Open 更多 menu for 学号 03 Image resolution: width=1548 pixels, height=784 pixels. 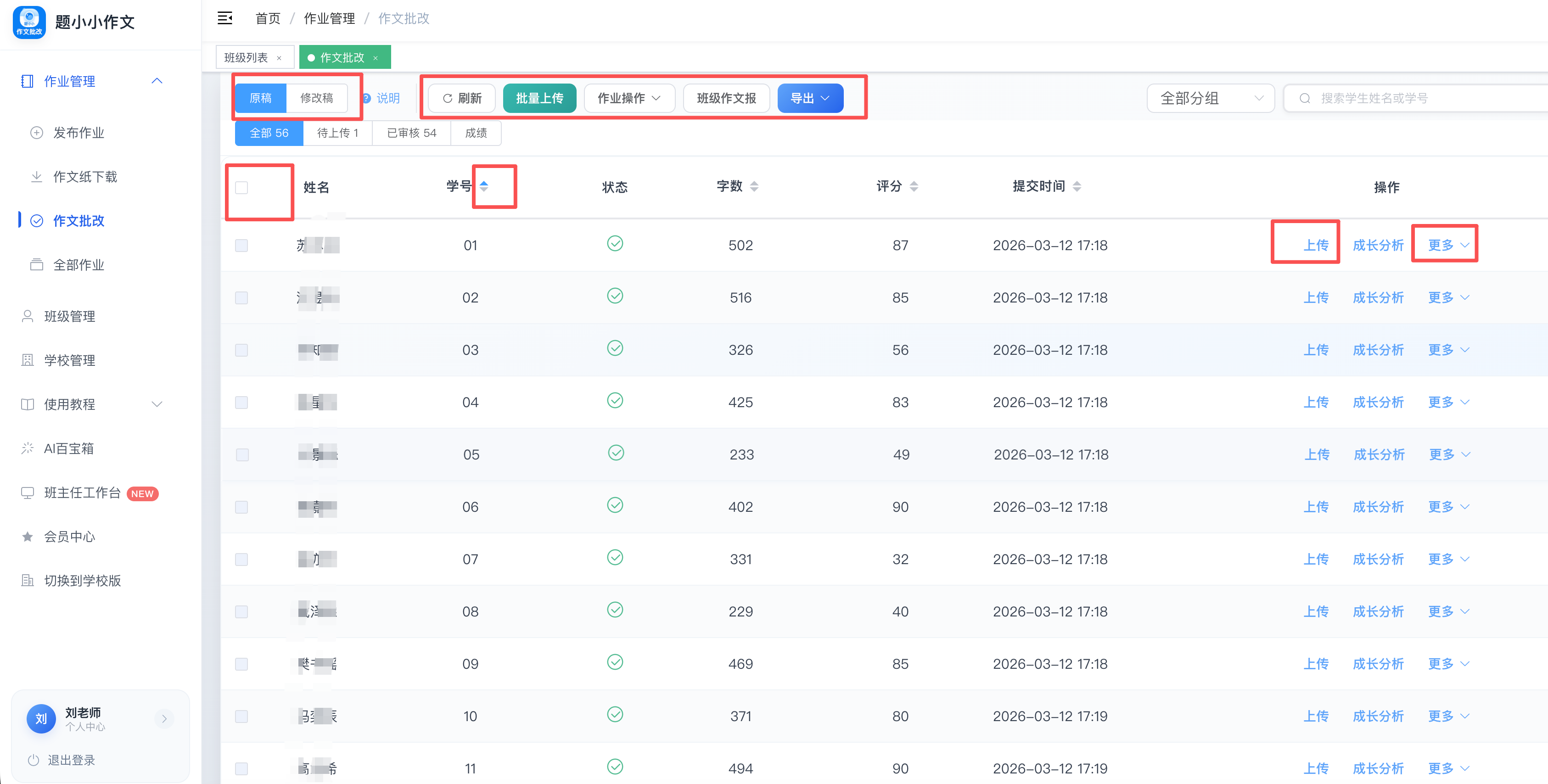(x=1448, y=350)
